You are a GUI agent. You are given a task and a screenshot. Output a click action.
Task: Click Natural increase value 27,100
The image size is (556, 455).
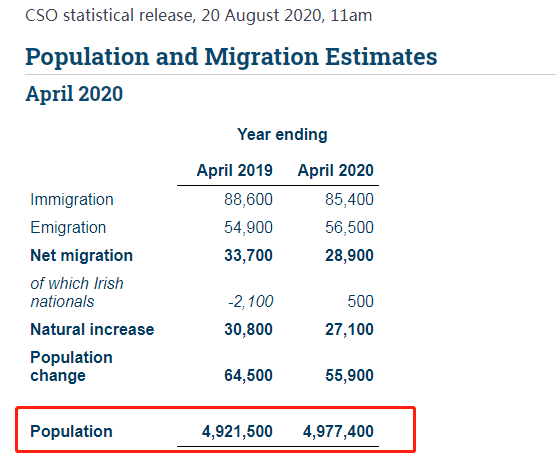[349, 329]
